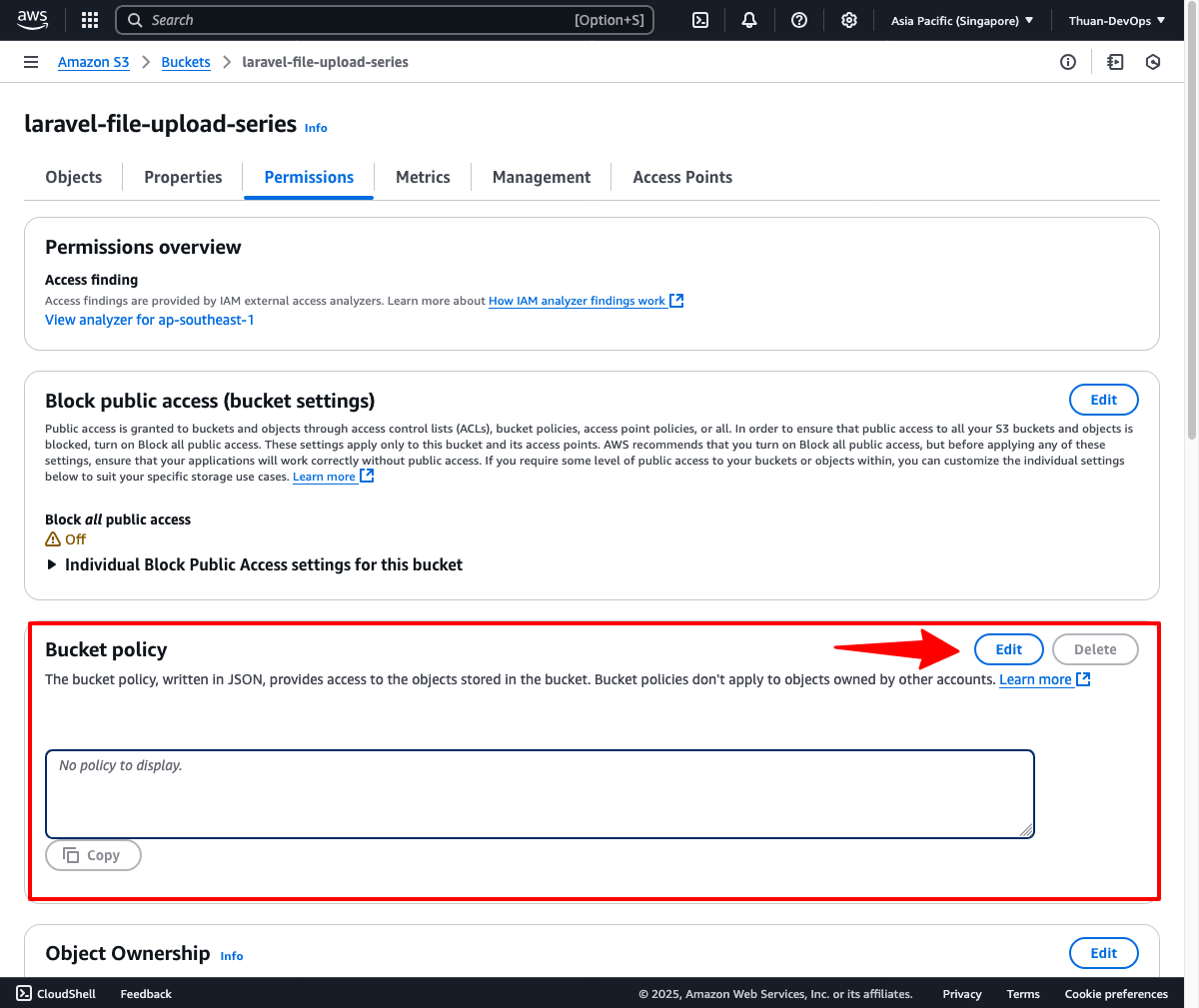Click View analyzer for ap-southeast-1 link
This screenshot has width=1199, height=1008.
pos(150,320)
